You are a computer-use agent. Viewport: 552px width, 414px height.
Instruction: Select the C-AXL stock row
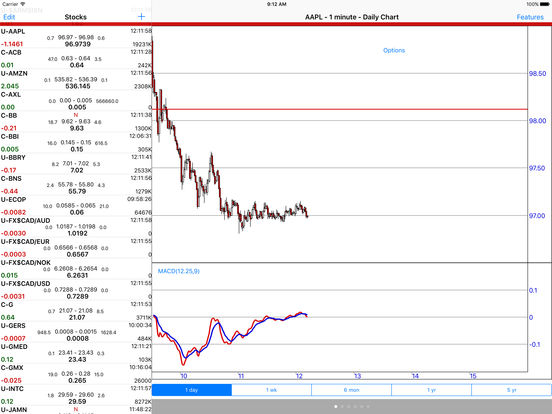pyautogui.click(x=76, y=101)
